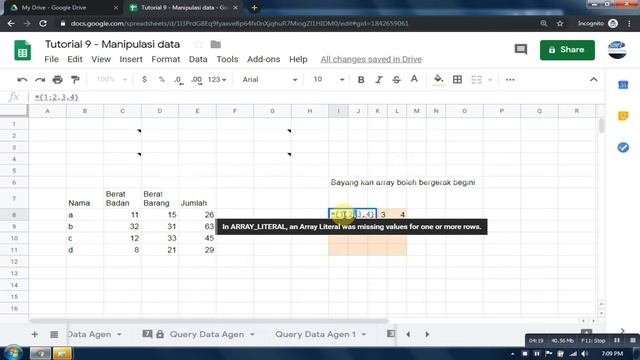Open the font size dropdown
The width and height of the screenshot is (640, 360).
(329, 80)
